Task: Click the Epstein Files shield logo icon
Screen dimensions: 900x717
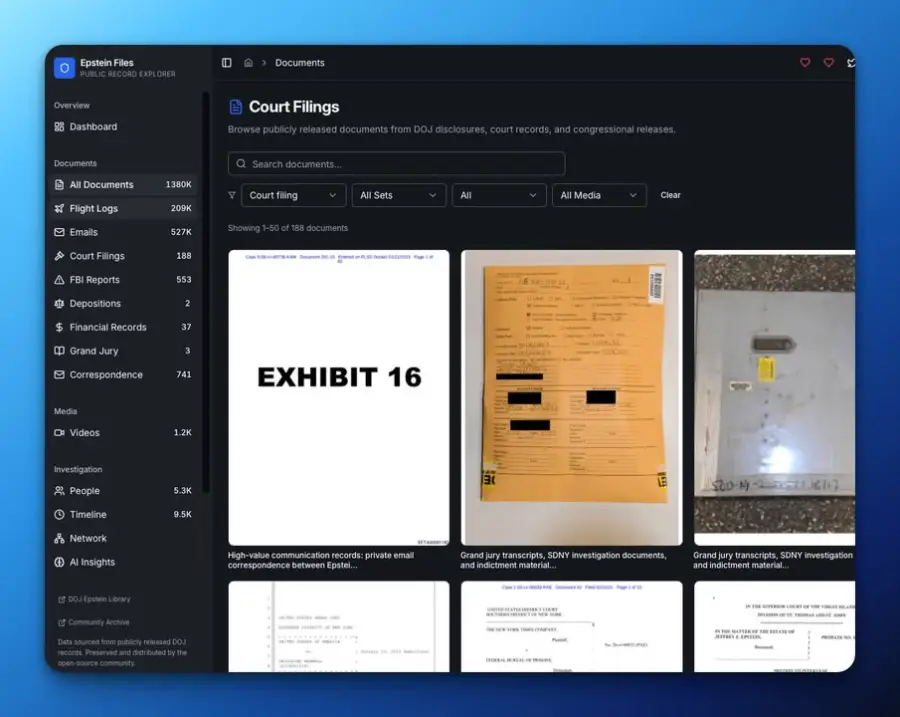Action: 64,68
